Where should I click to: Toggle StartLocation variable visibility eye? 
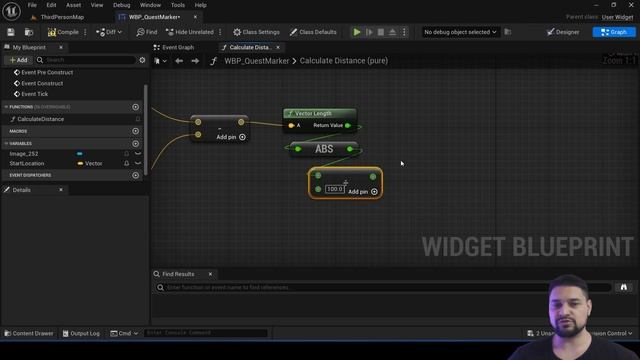[x=138, y=163]
